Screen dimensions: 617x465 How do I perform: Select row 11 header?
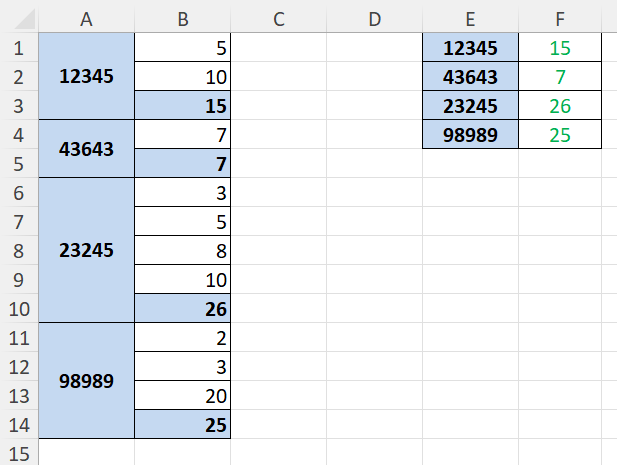19,338
